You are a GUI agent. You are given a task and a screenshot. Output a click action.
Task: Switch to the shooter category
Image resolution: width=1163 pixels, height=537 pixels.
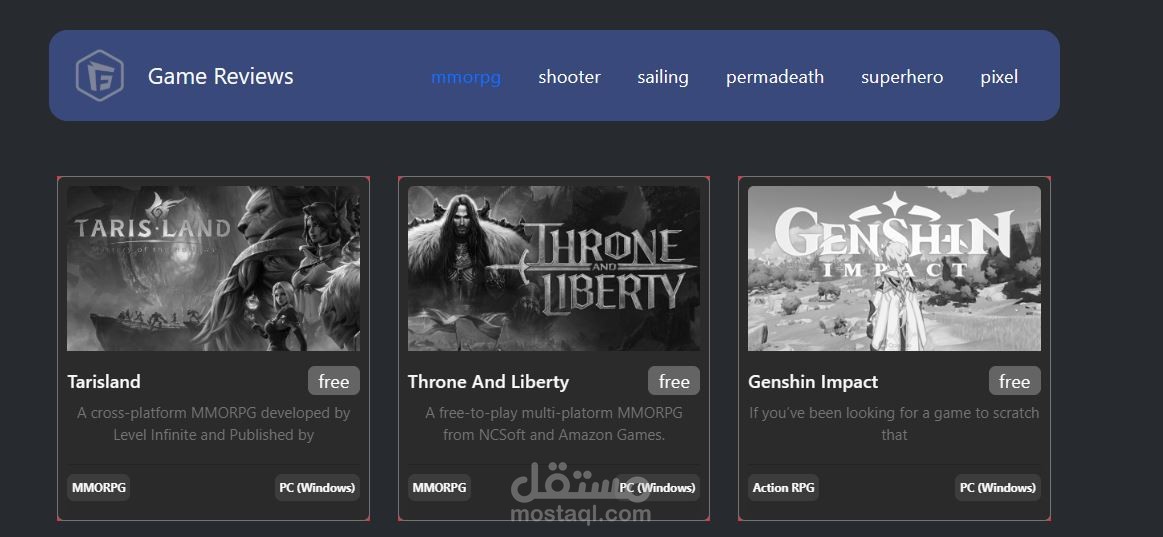click(570, 77)
